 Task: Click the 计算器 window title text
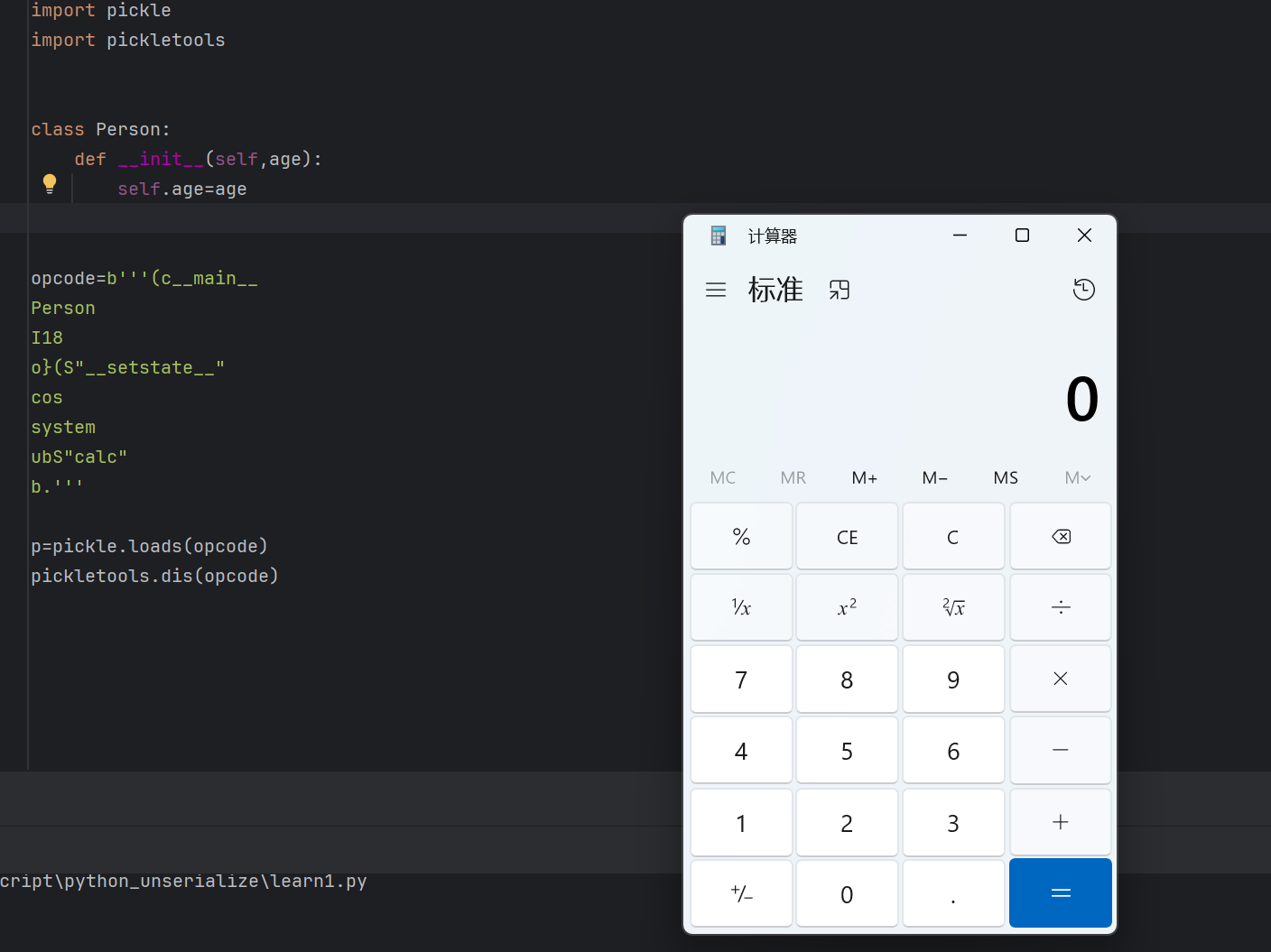tap(773, 236)
